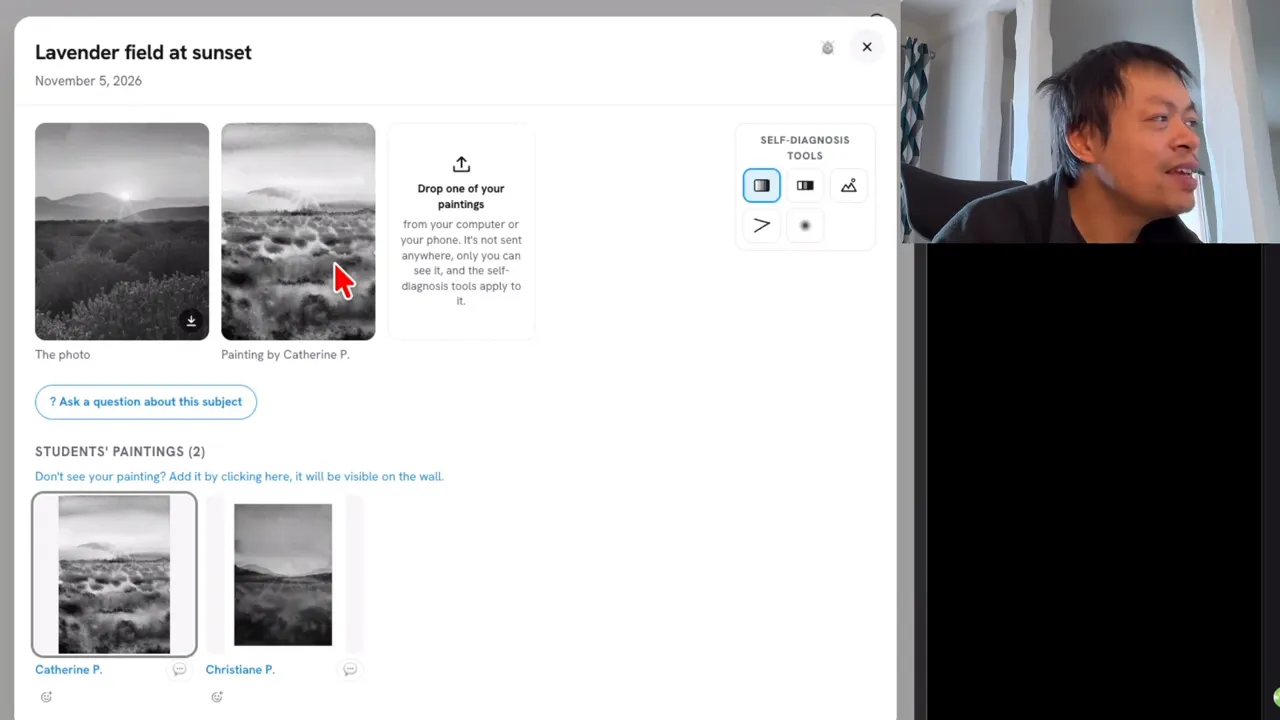
Task: Download the reference photo via arrow icon
Action: [191, 321]
